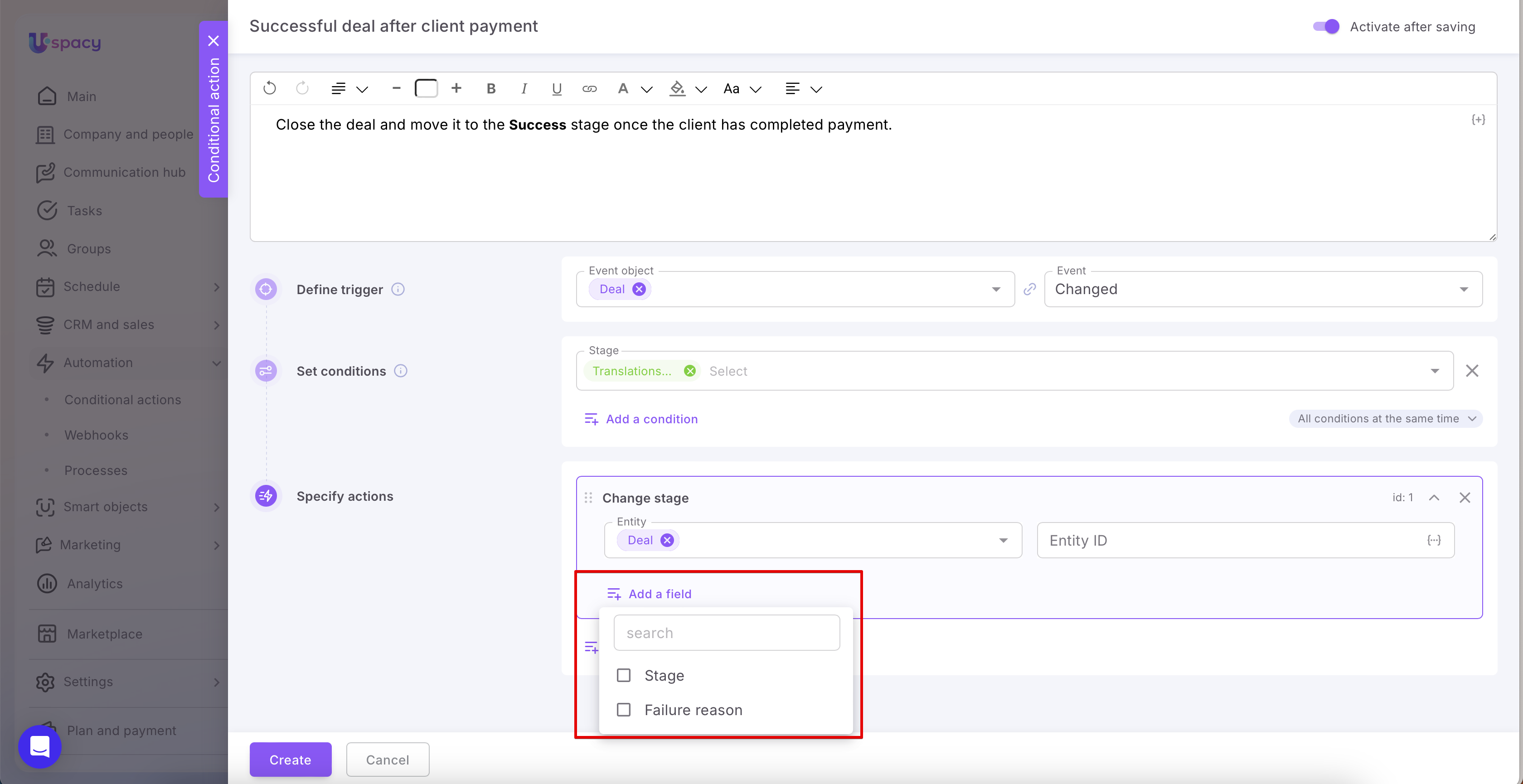Check the Failure reason checkbox

point(624,710)
